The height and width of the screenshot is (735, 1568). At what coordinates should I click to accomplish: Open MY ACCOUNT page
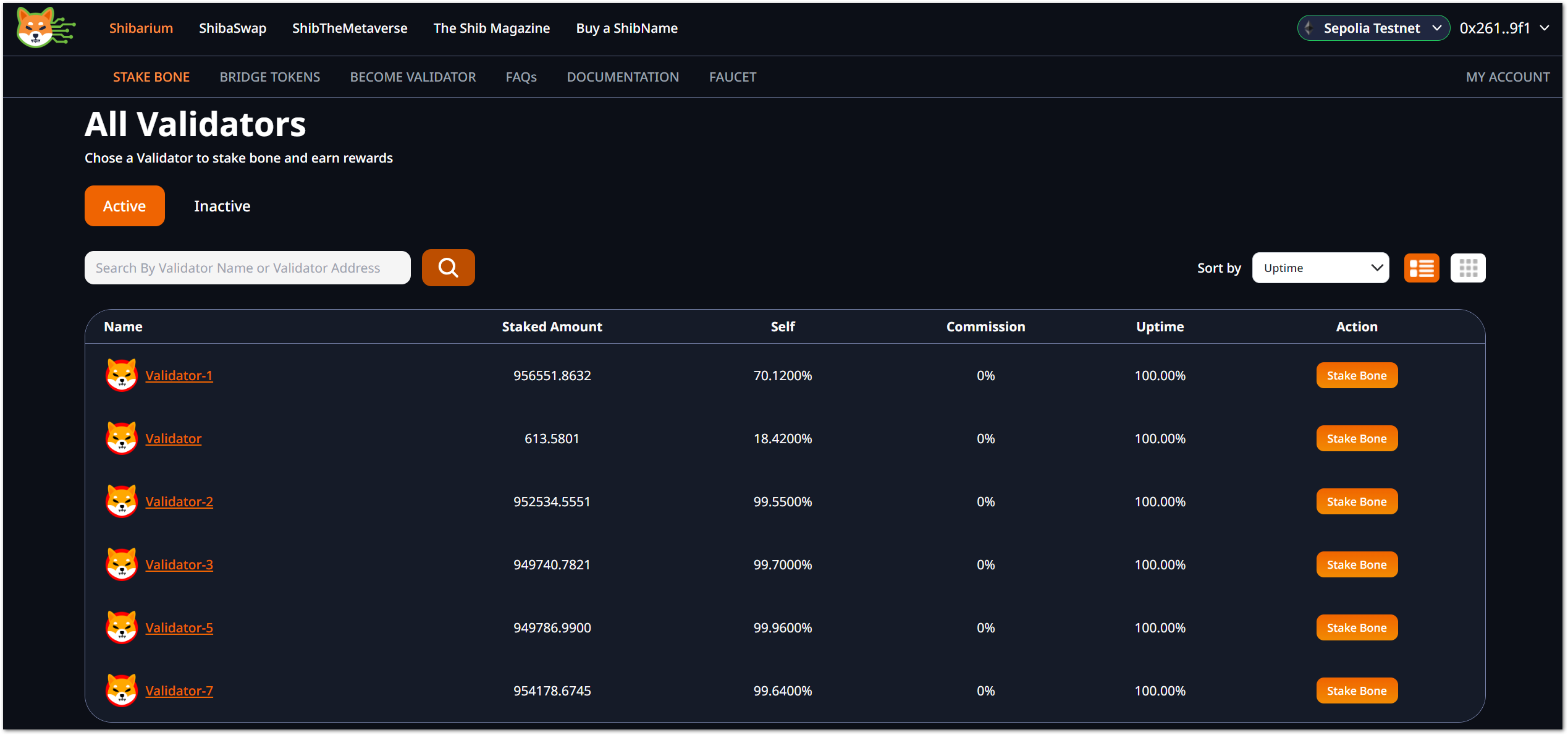click(1507, 77)
